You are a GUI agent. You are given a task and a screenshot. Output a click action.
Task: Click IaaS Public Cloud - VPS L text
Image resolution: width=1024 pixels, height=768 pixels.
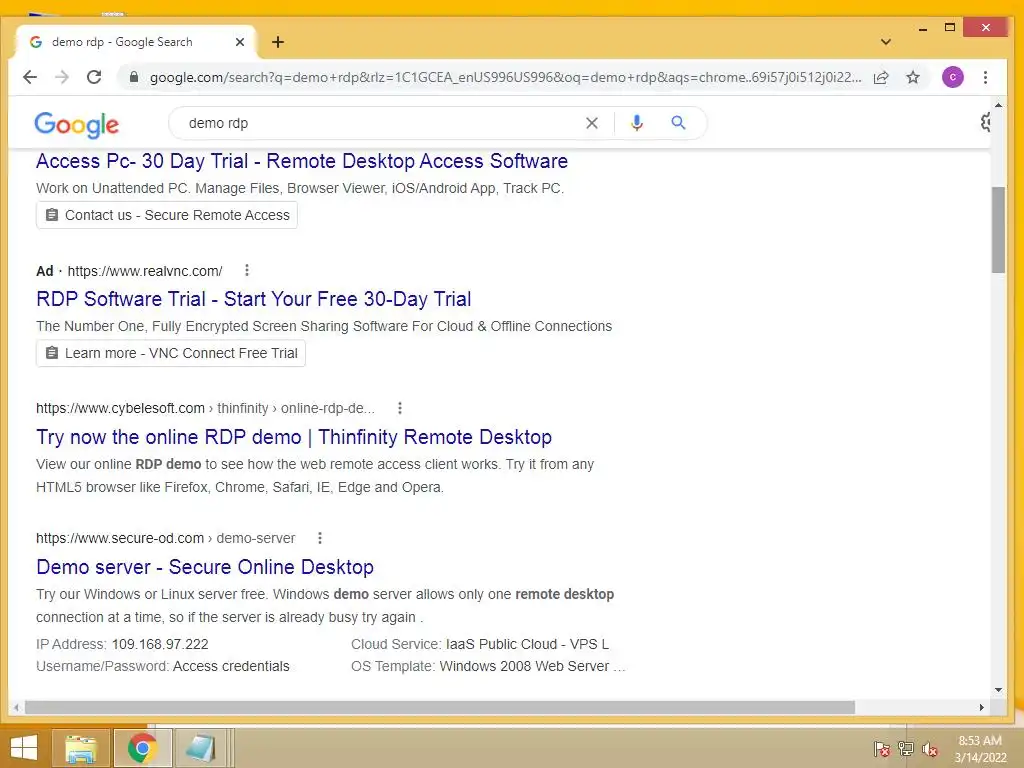tap(528, 644)
